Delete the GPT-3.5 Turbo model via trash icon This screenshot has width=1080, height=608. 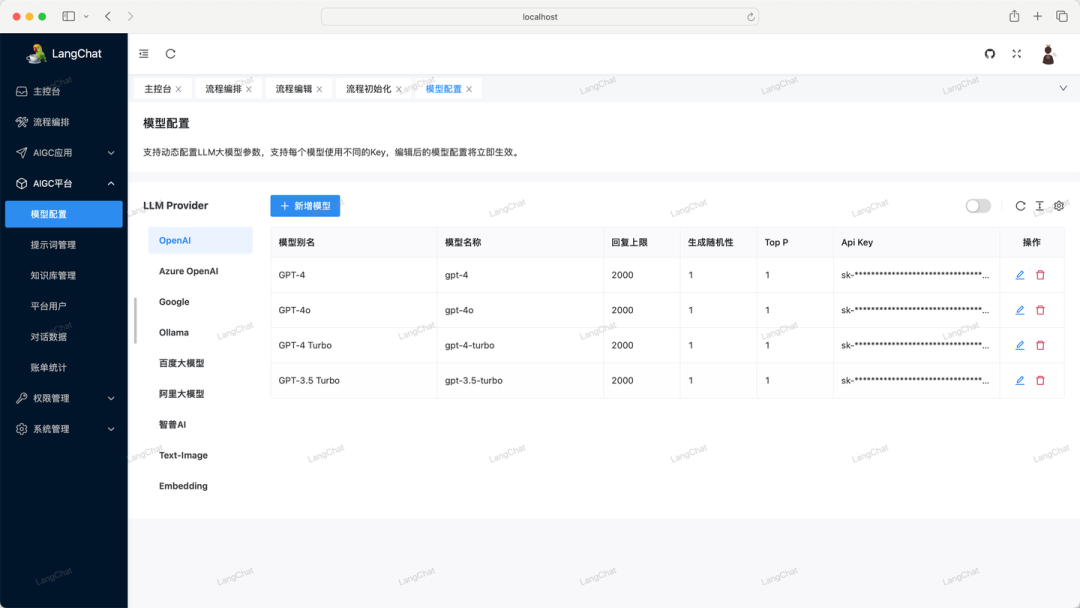click(x=1042, y=380)
